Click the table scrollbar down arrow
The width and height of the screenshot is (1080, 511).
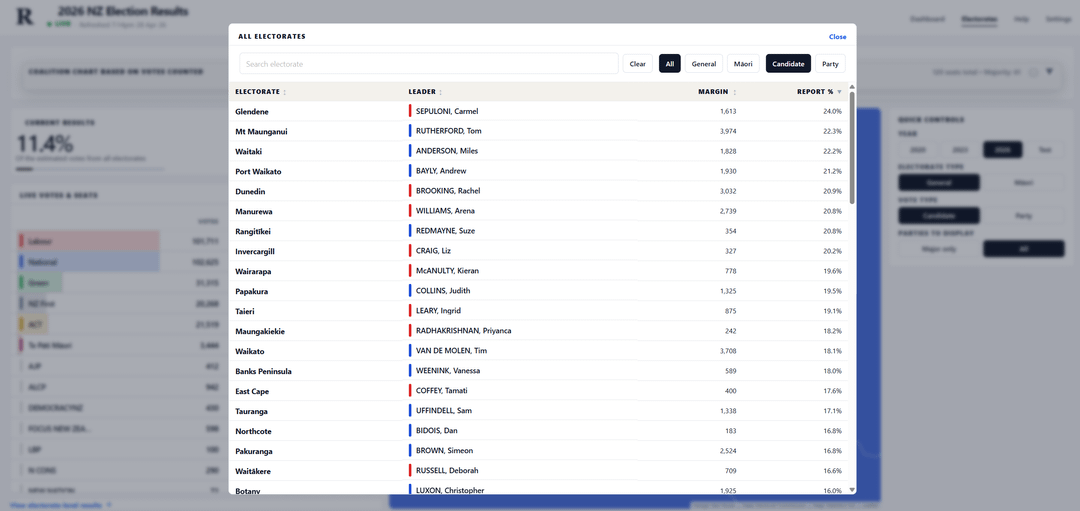pos(852,490)
